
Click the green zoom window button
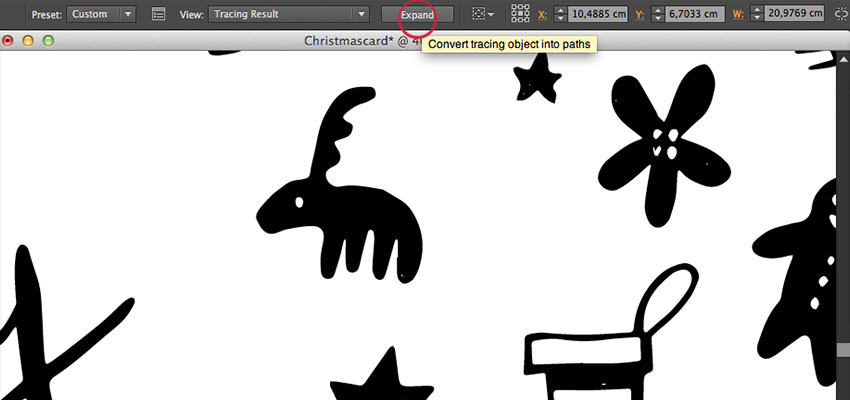point(48,41)
